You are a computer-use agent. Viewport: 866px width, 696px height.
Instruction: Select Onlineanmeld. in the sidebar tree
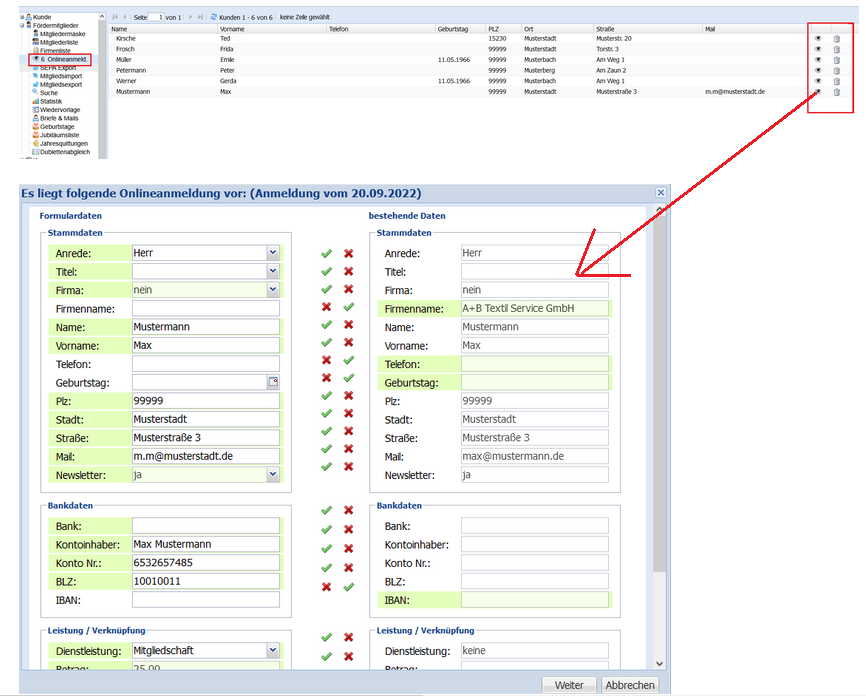pos(62,59)
